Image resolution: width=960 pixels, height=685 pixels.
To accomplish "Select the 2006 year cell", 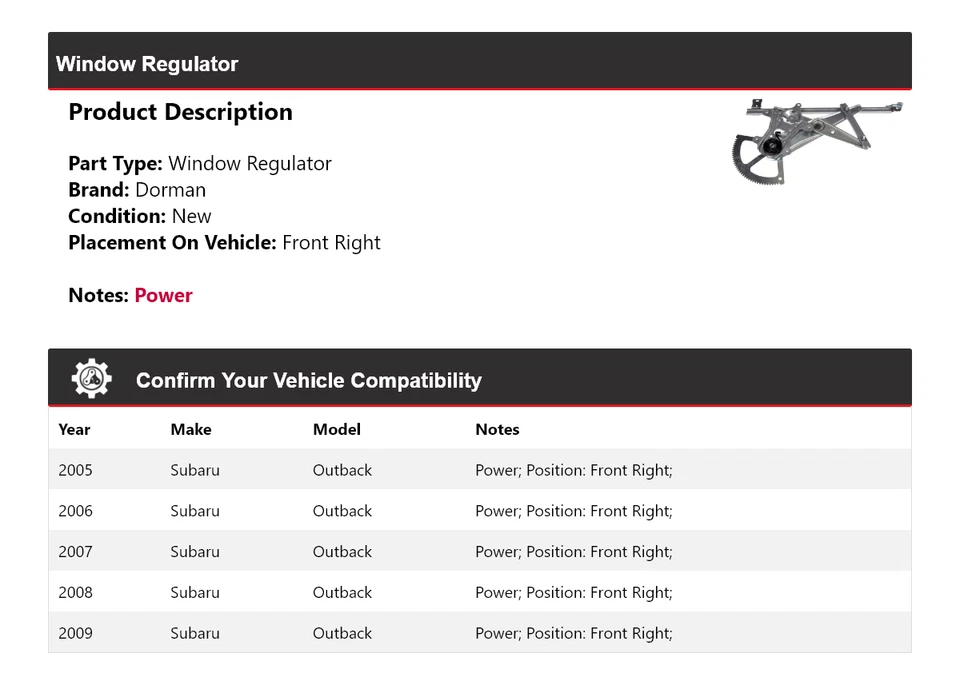I will pyautogui.click(x=75, y=511).
